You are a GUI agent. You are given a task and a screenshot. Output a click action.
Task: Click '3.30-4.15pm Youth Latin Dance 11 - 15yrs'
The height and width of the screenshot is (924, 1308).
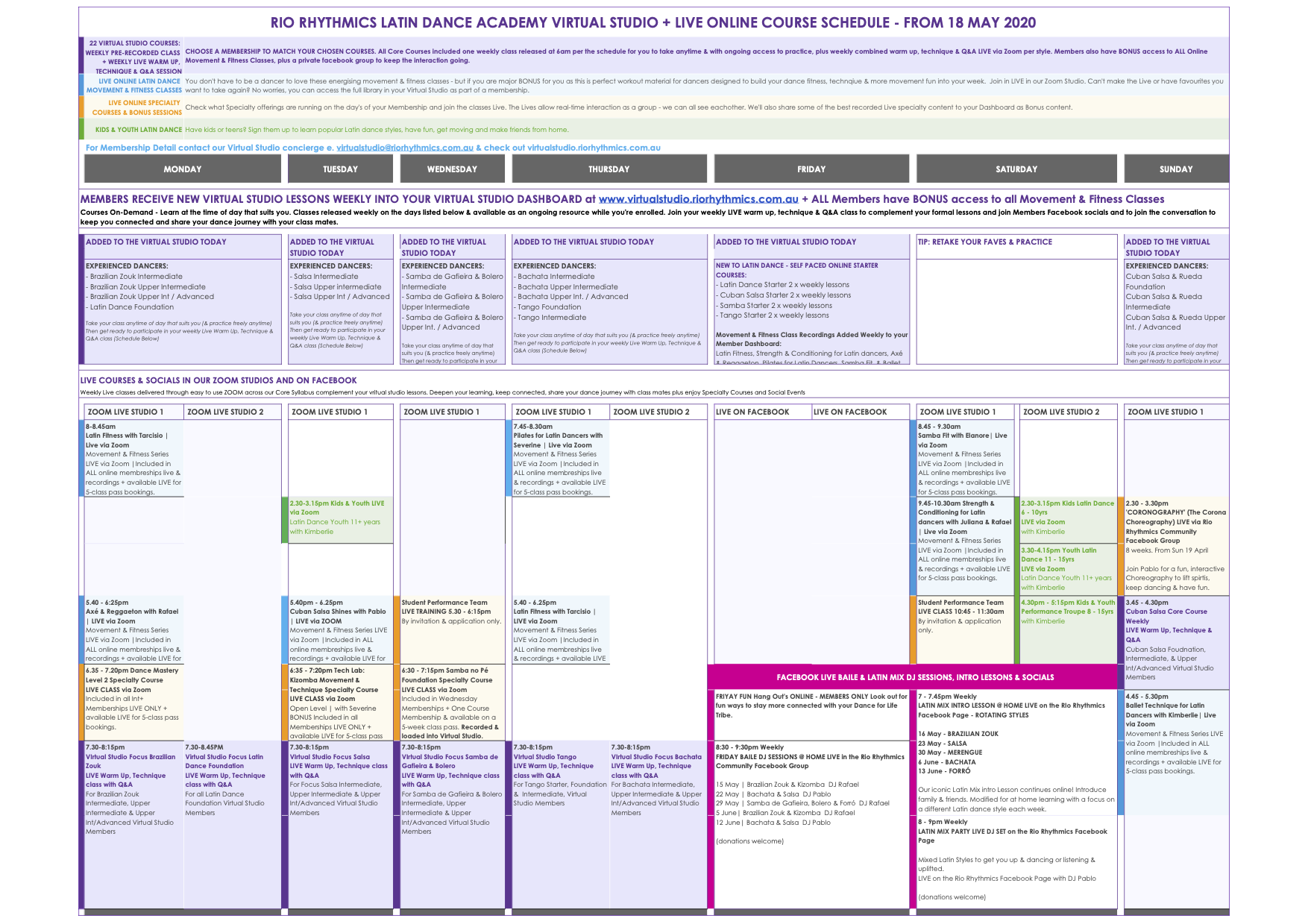1068,569
